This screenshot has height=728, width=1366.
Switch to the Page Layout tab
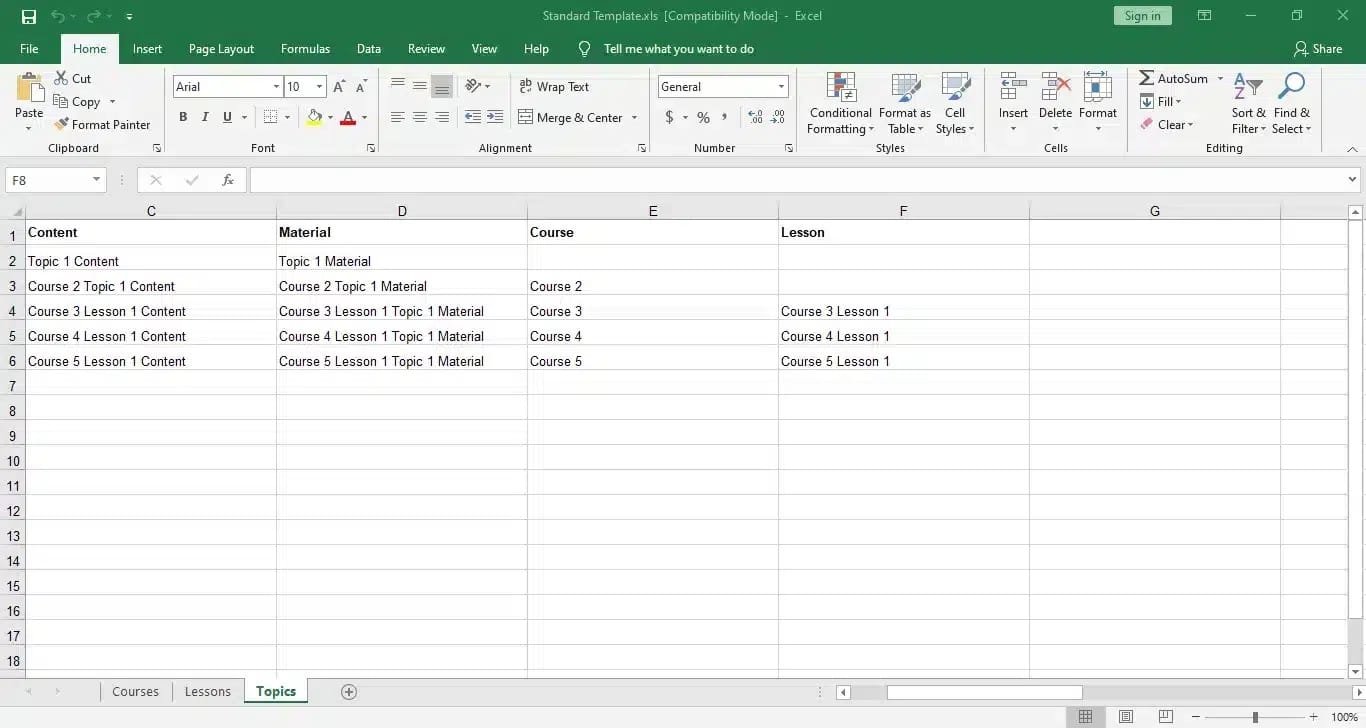221,48
